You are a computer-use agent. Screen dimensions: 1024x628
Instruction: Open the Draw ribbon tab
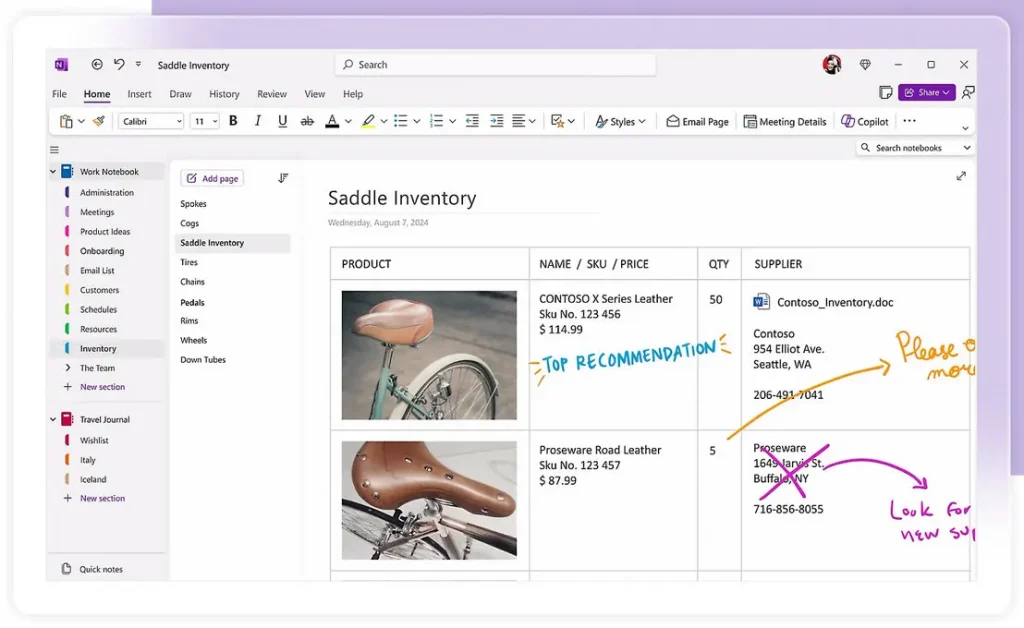point(180,94)
